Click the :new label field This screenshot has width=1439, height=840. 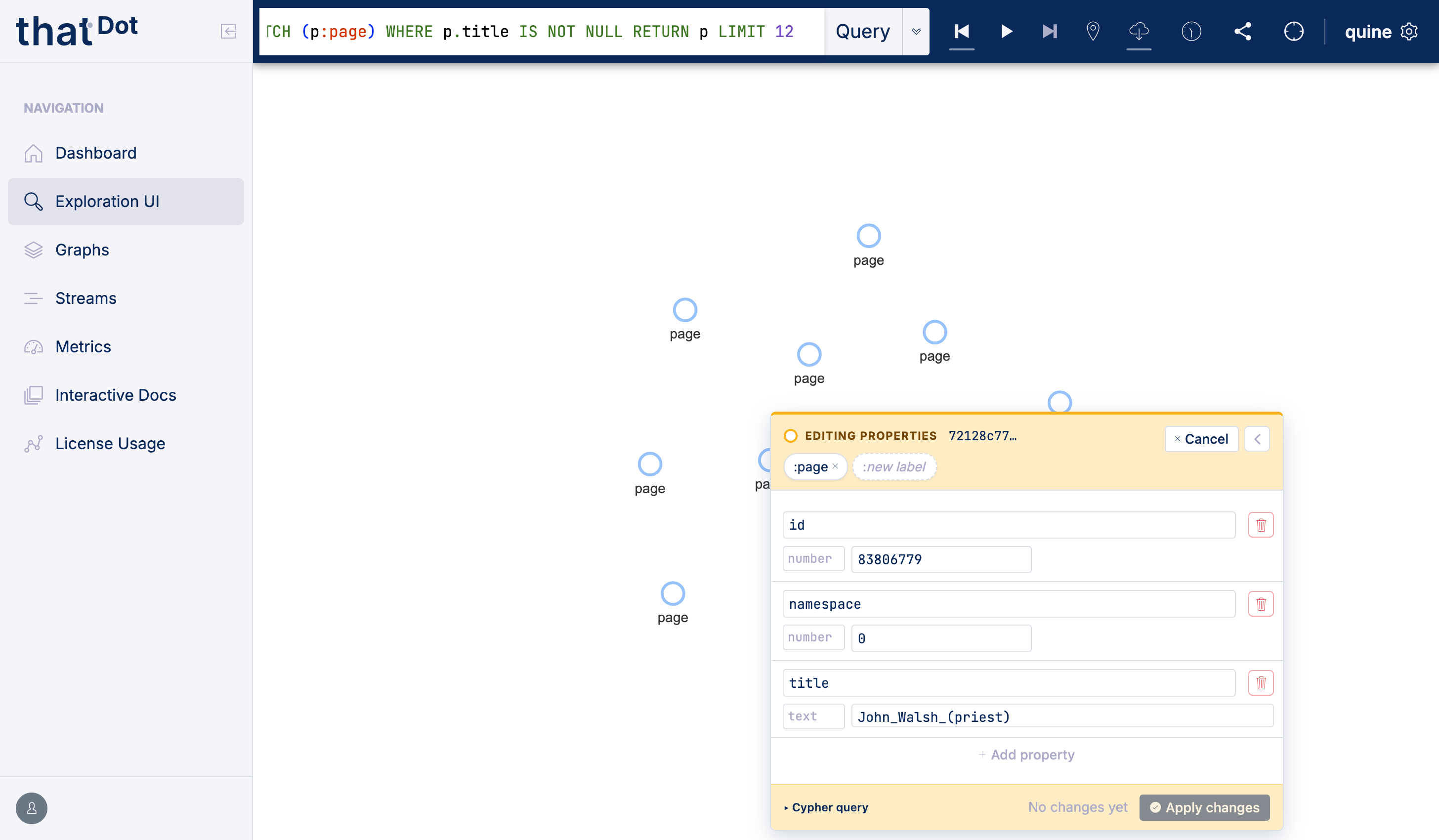(x=894, y=467)
